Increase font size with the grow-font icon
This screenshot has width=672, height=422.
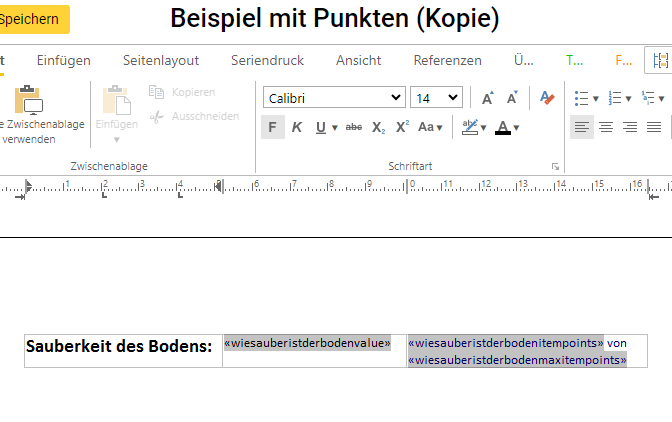click(488, 98)
